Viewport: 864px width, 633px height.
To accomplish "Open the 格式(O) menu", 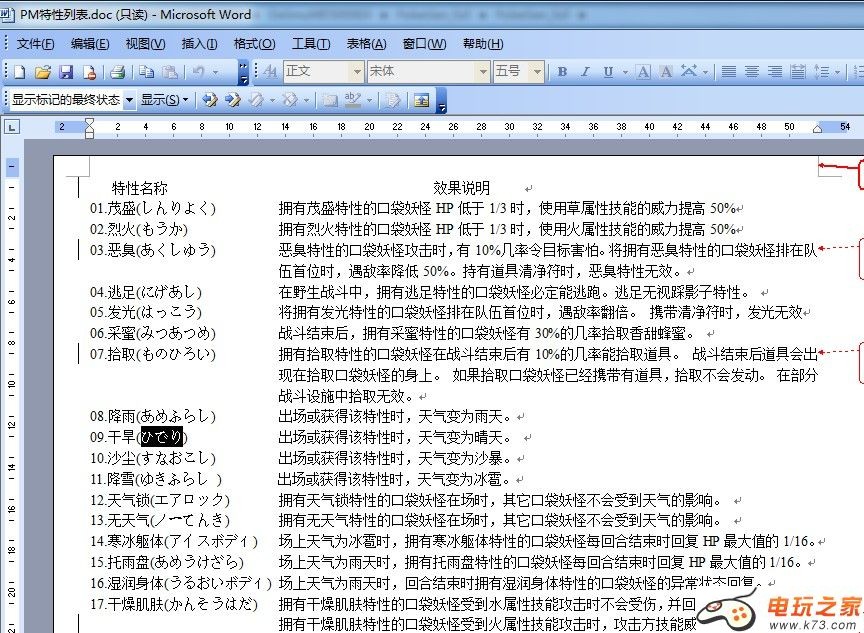I will [254, 44].
